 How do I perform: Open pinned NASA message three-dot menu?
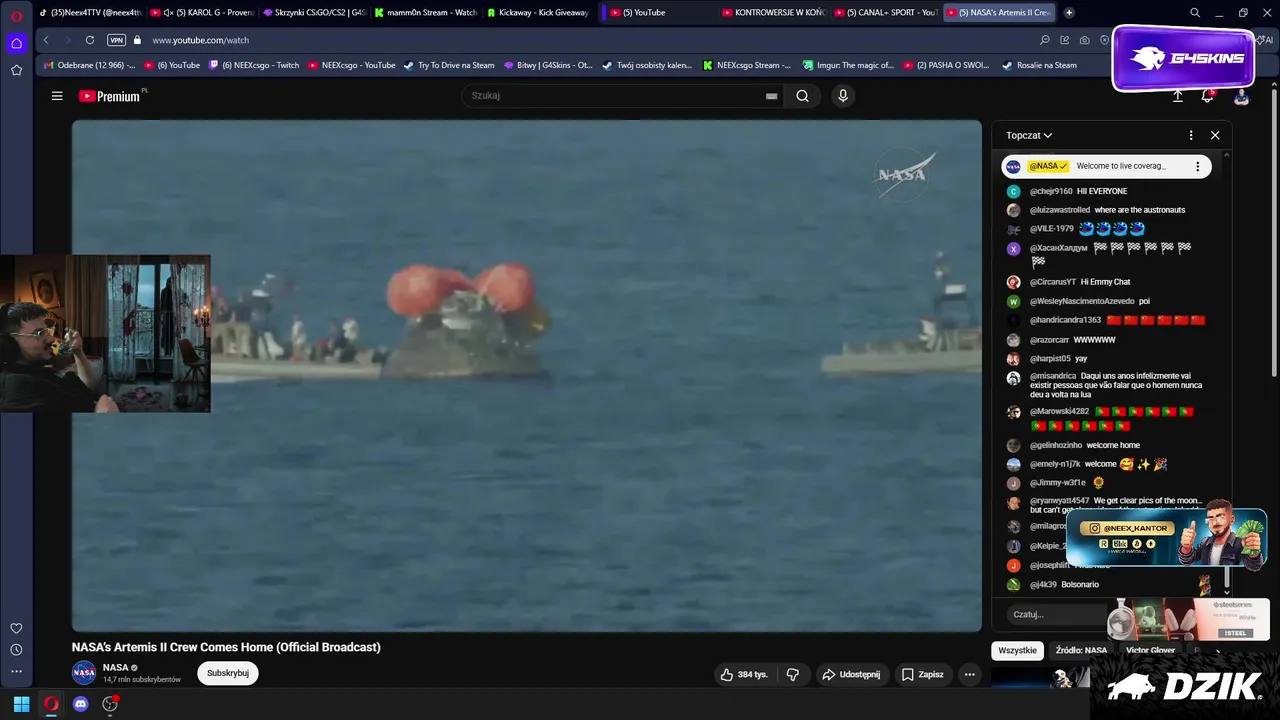(x=1197, y=167)
